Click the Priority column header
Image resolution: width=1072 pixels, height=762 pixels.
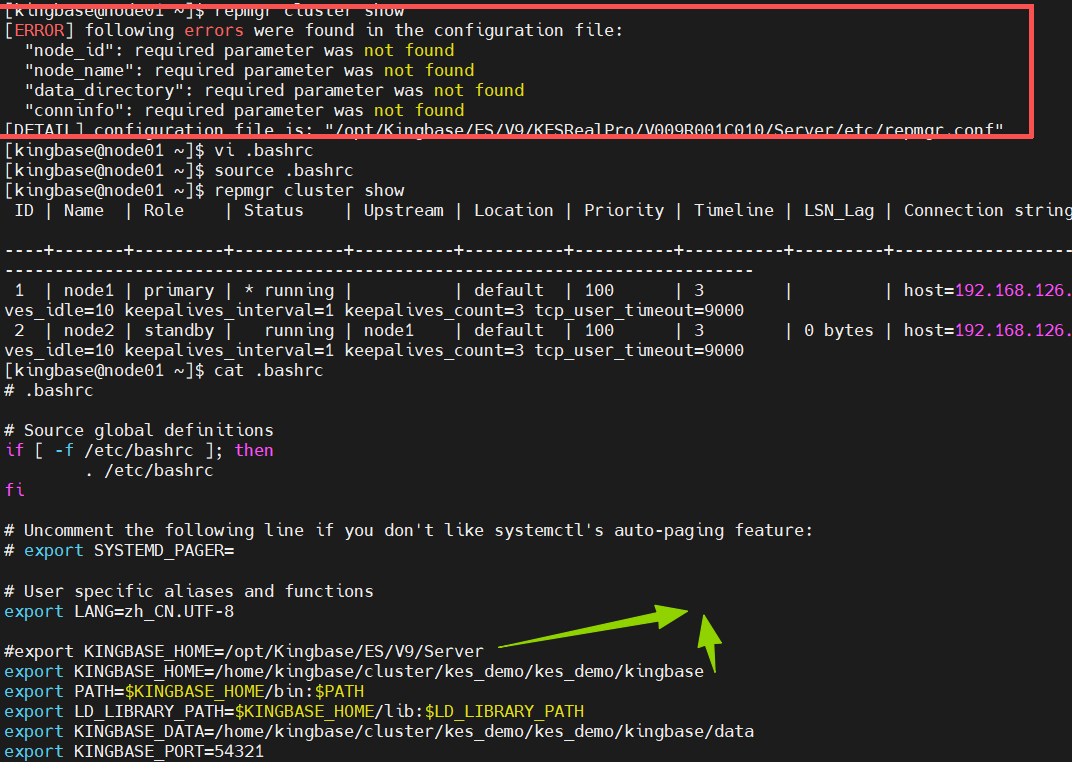624,210
